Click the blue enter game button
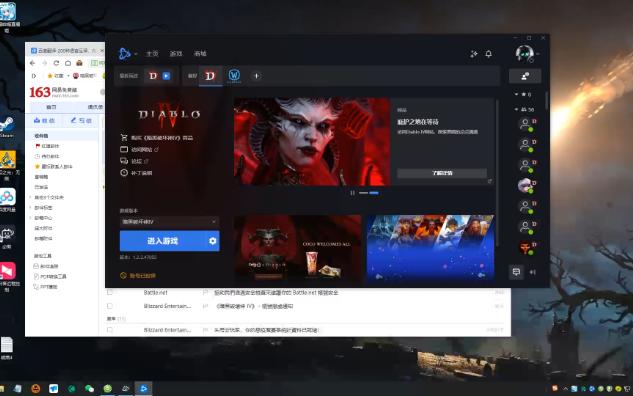The width and height of the screenshot is (633, 396). coord(163,241)
